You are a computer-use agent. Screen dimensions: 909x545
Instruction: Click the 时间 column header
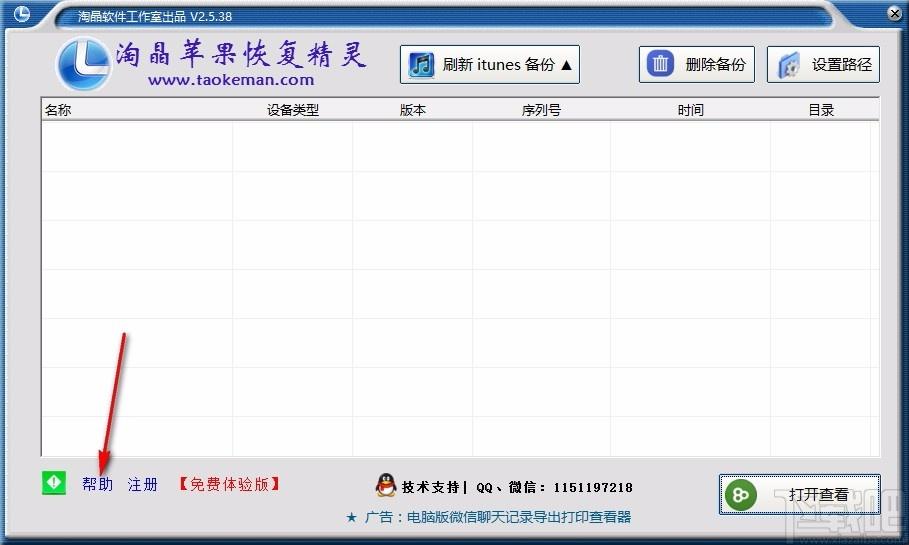(690, 110)
